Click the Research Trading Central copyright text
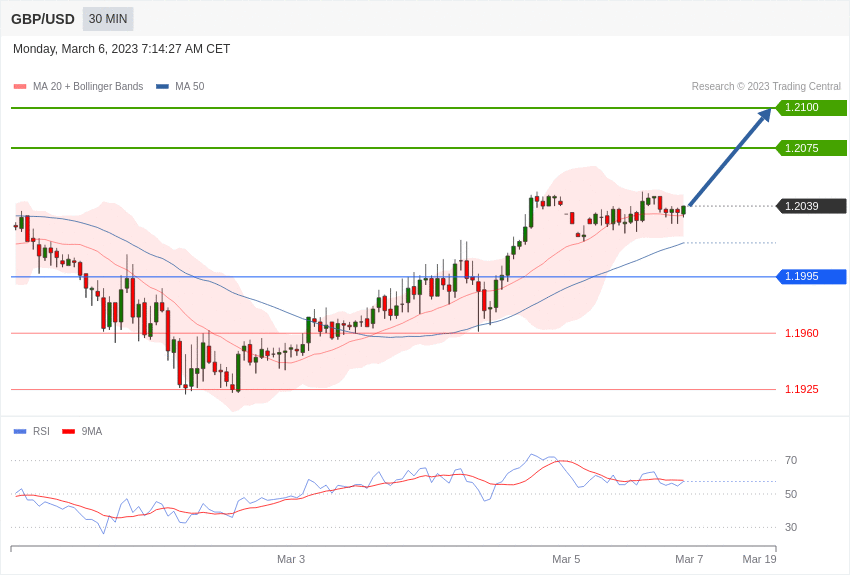This screenshot has height=576, width=850. tap(766, 87)
